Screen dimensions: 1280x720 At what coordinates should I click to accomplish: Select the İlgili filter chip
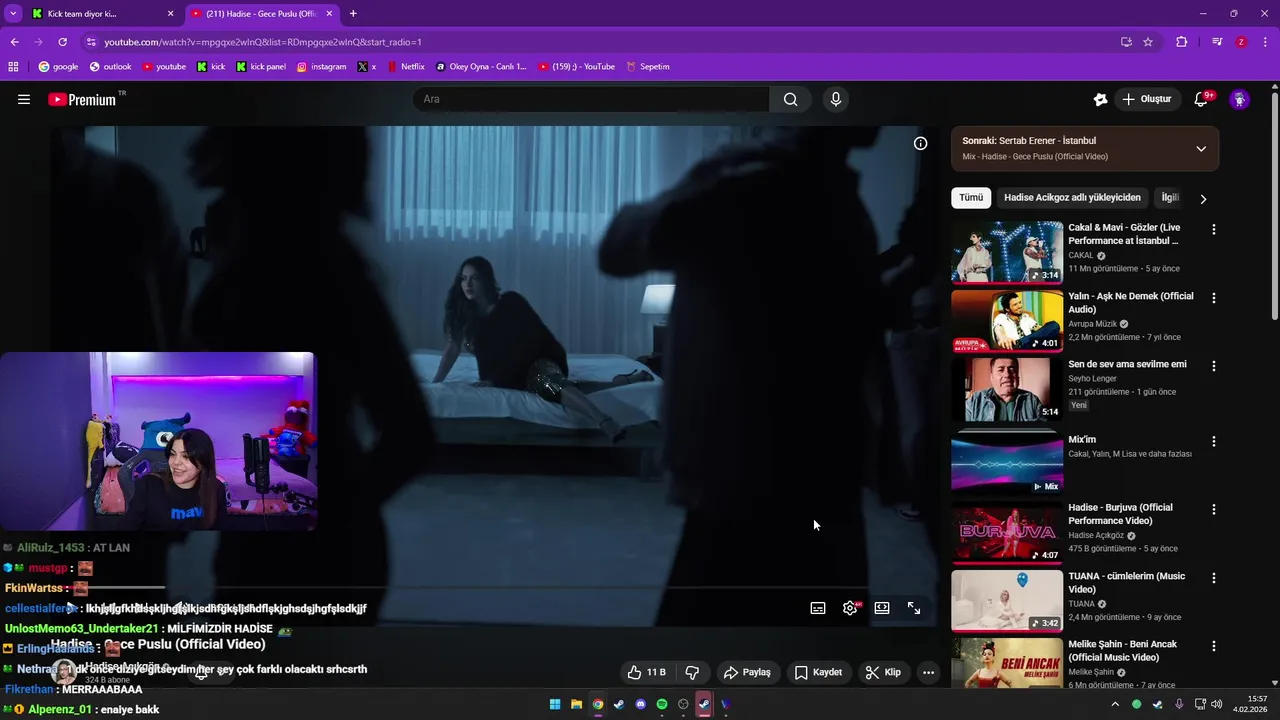[1169, 198]
